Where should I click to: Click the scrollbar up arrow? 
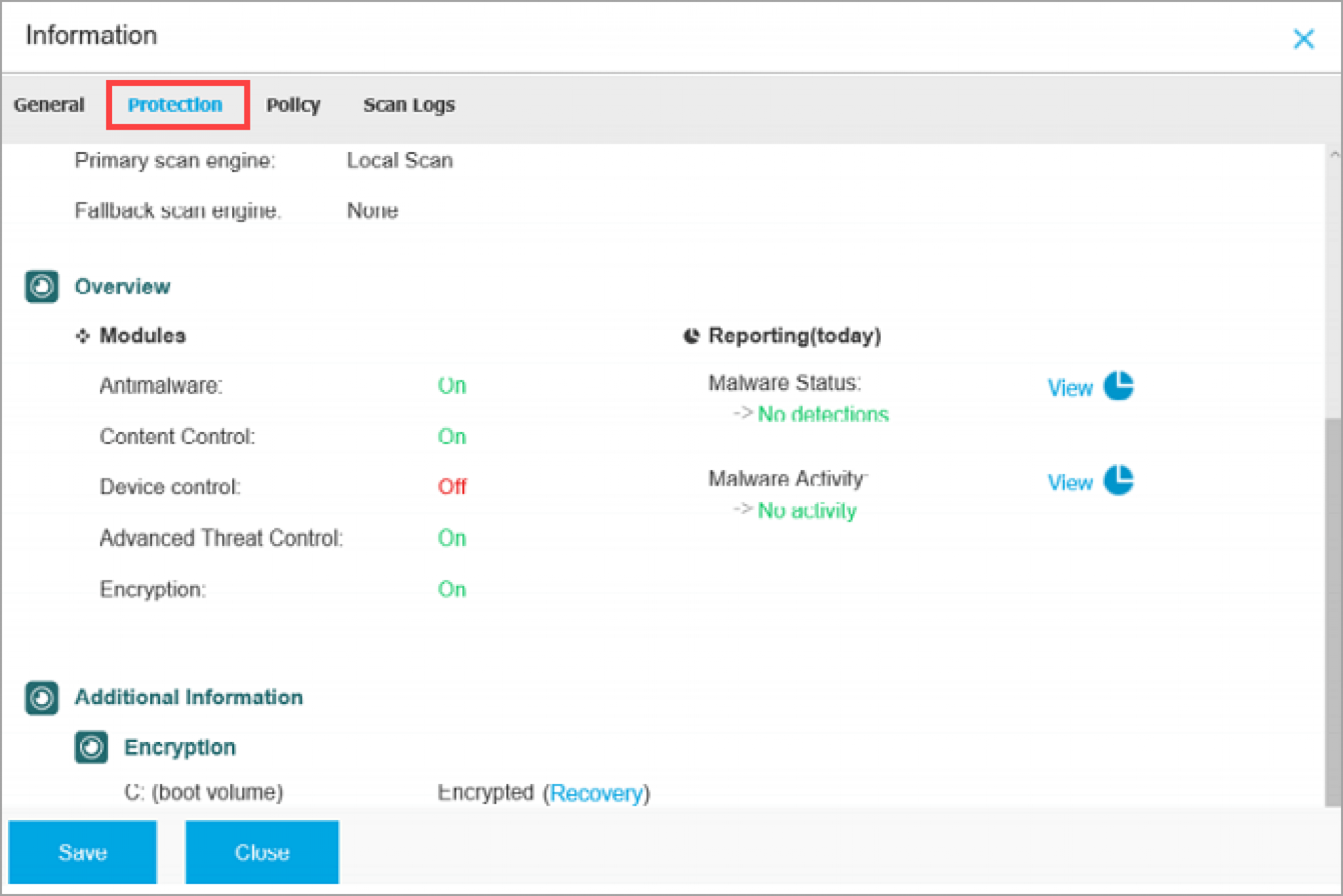[x=1334, y=155]
